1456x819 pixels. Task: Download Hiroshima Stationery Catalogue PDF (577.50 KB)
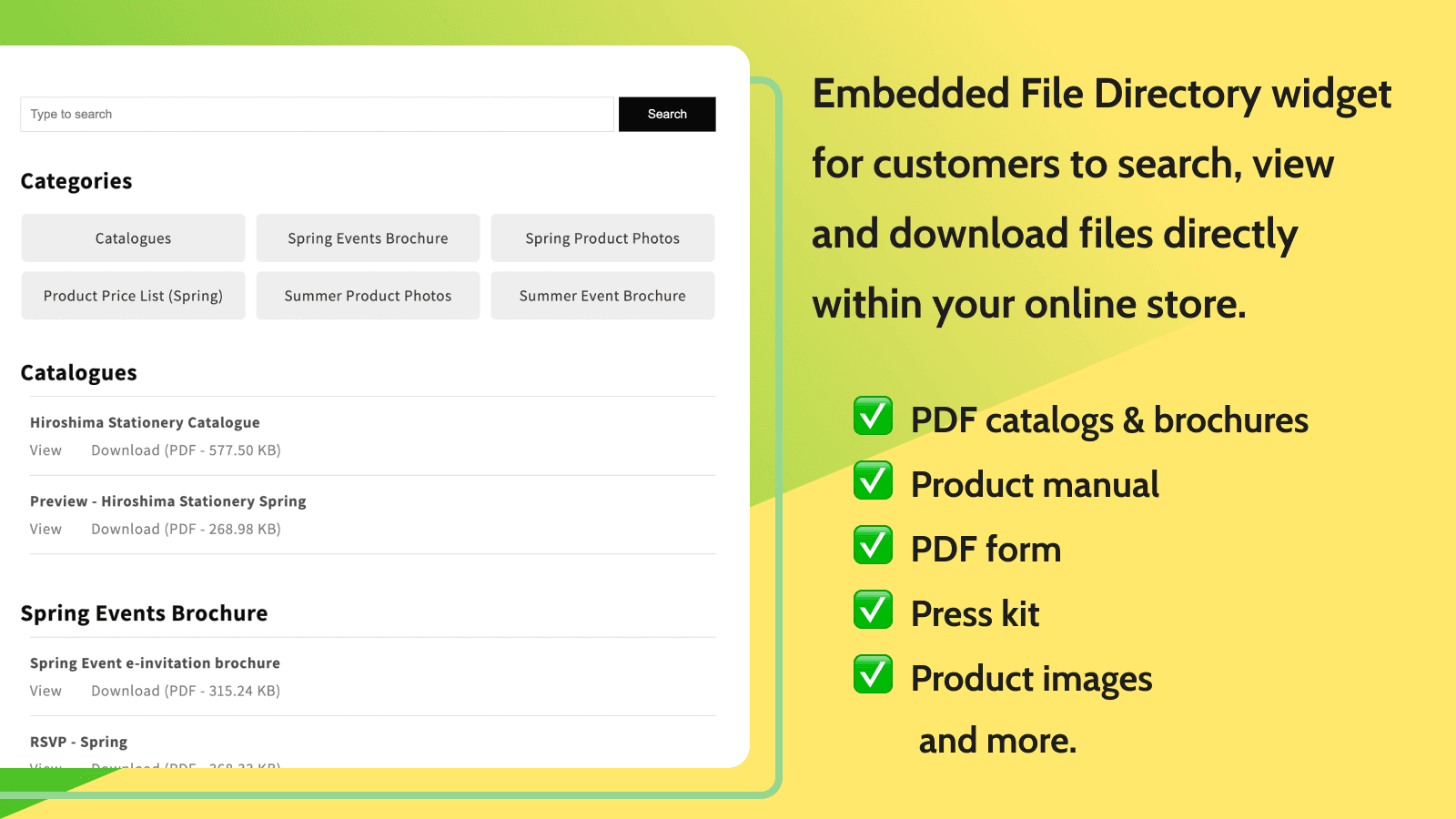coord(186,450)
